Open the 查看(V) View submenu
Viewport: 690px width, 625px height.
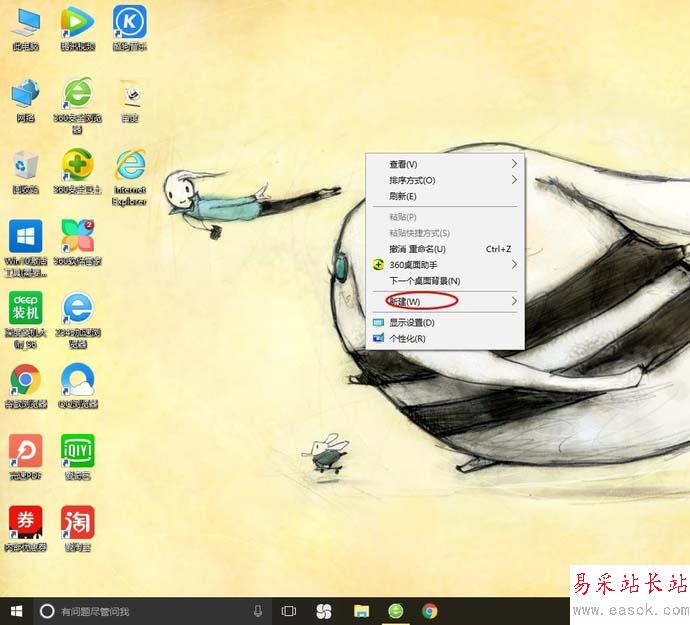445,164
